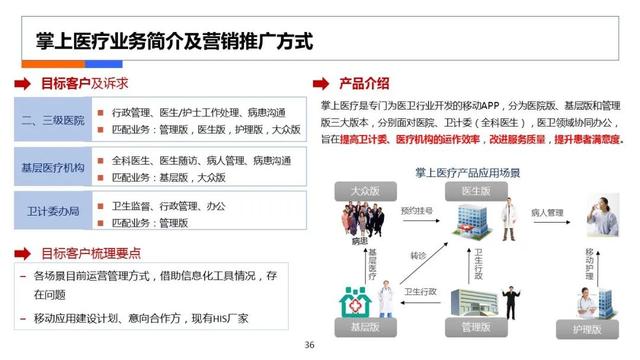
Task: Click the 预约挂号 arrow label
Action: tap(416, 211)
